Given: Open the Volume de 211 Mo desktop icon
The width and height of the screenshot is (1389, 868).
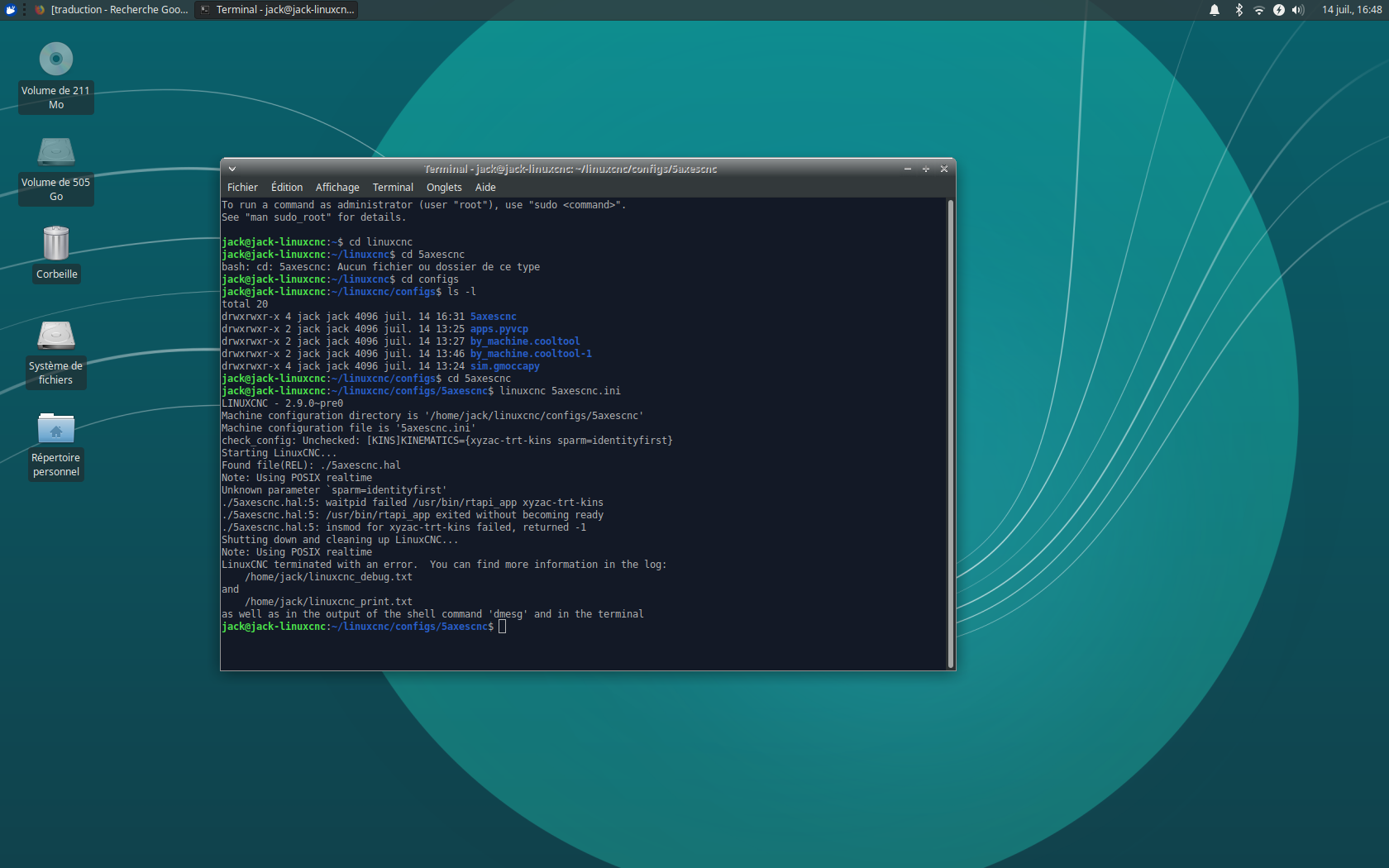Looking at the screenshot, I should [x=56, y=60].
